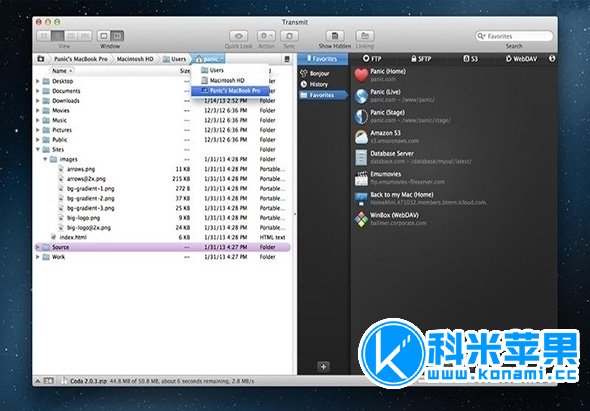Toggle Show Hidden files
The height and width of the screenshot is (411, 590).
[x=335, y=36]
